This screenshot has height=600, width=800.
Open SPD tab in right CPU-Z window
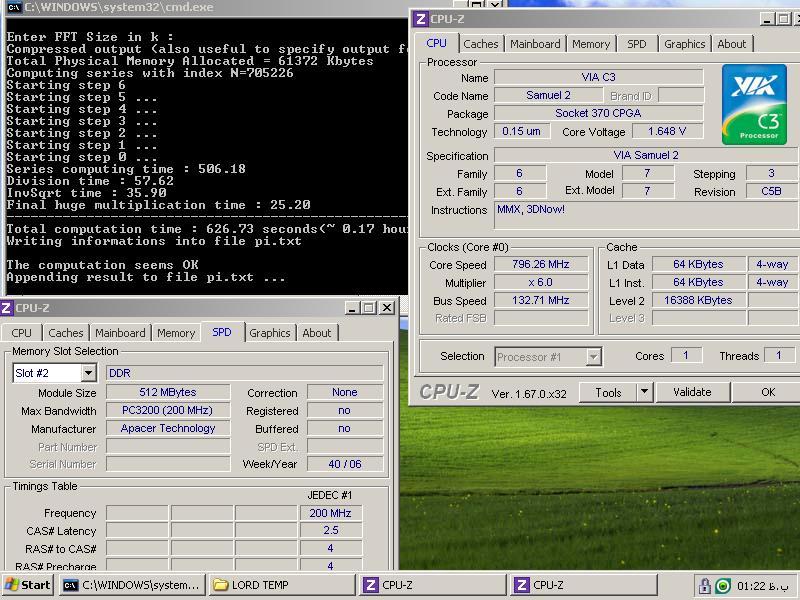tap(636, 44)
